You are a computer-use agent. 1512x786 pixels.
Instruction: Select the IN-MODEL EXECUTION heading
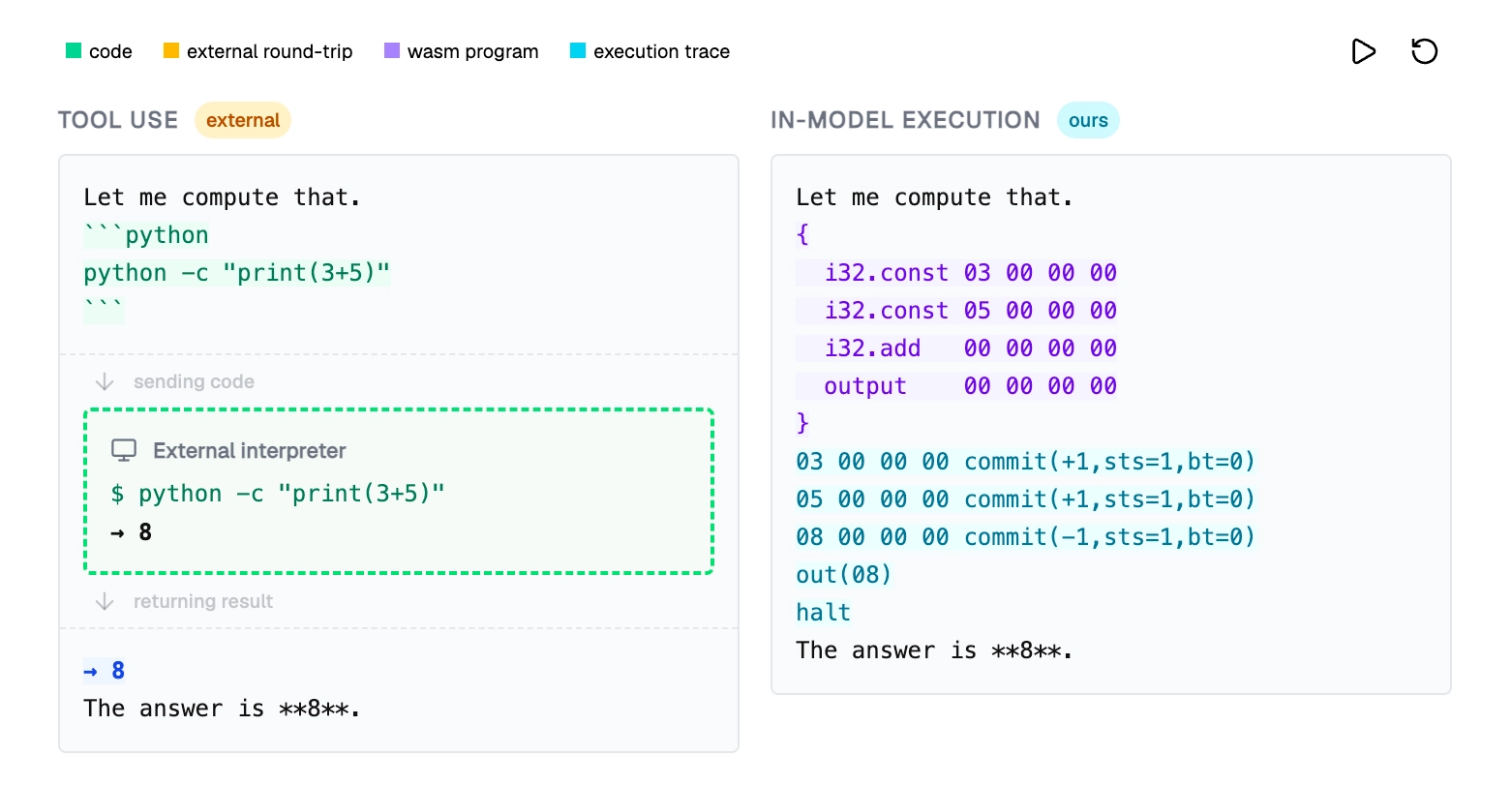tap(905, 121)
